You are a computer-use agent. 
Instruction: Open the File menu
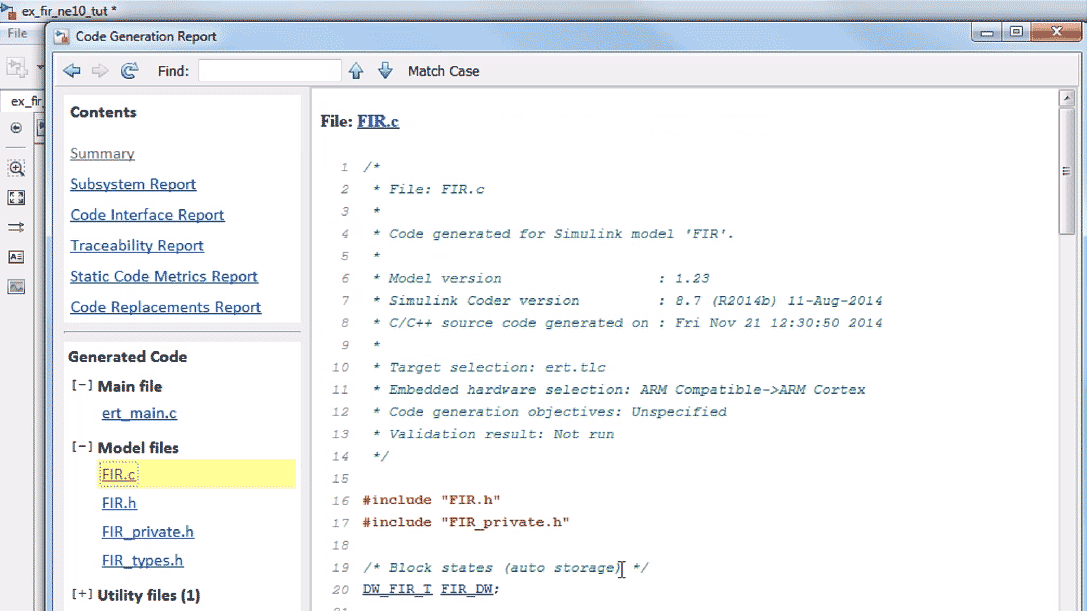pos(17,32)
